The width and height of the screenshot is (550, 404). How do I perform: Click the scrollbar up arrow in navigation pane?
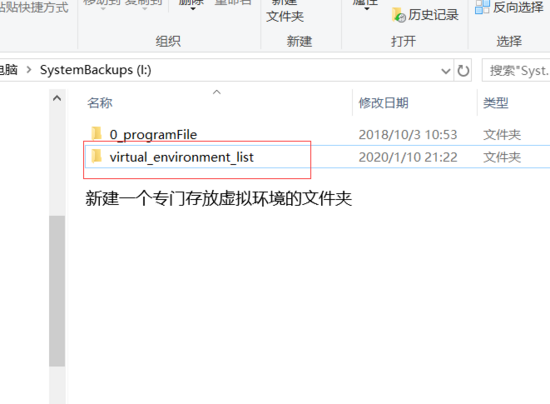coord(57,99)
